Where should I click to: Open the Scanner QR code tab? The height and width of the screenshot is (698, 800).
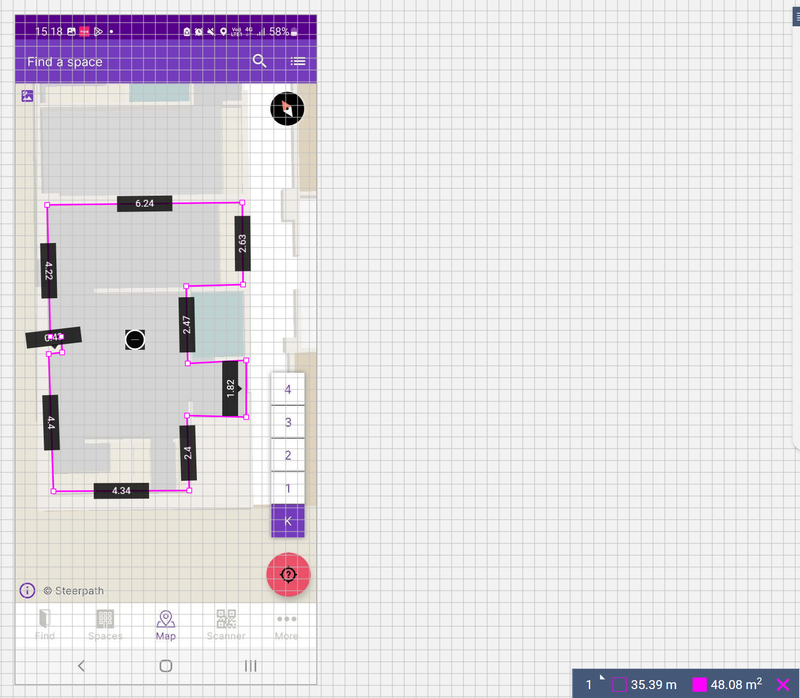click(226, 624)
